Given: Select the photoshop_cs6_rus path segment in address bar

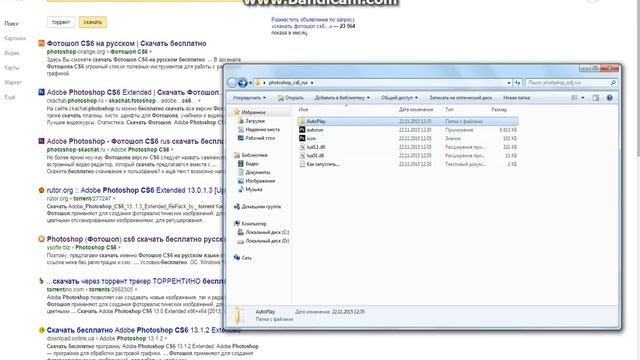Looking at the screenshot, I should tap(288, 83).
